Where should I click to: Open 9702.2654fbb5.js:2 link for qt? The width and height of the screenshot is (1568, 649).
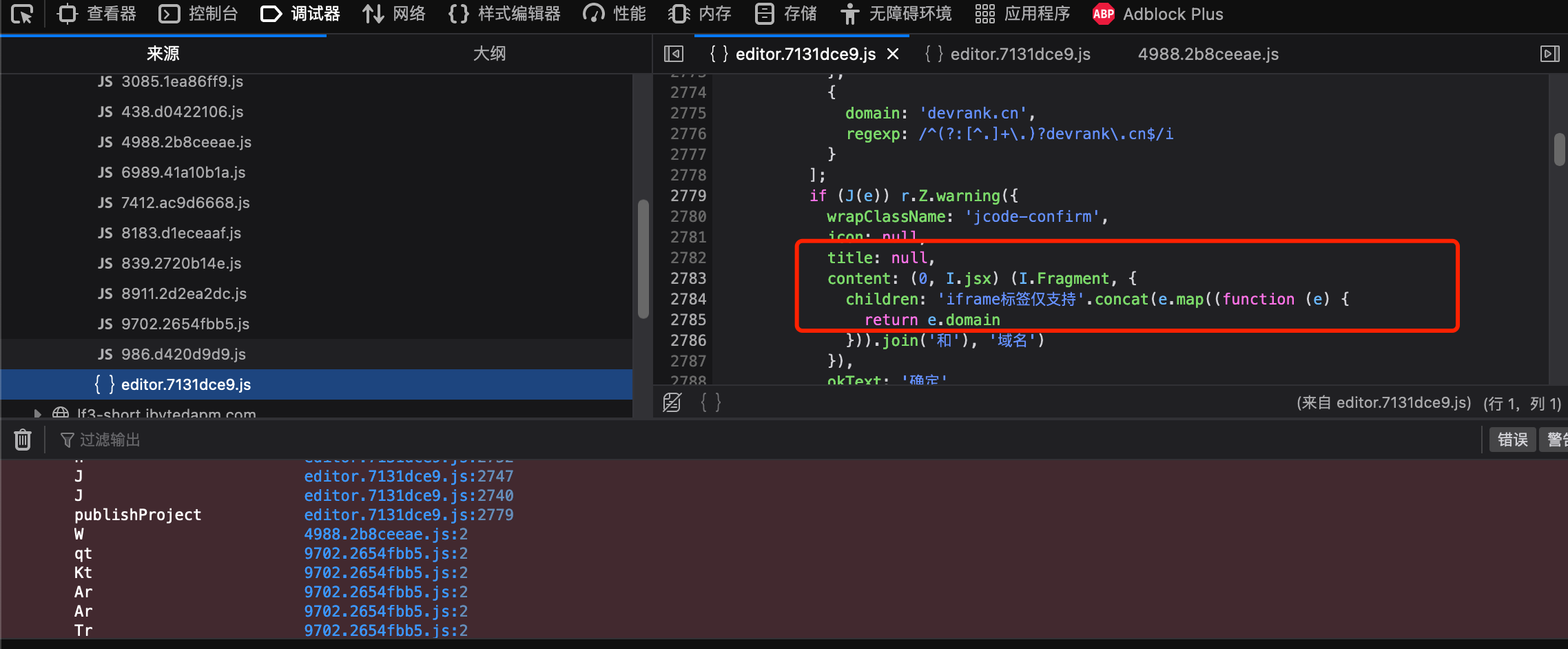tap(386, 553)
